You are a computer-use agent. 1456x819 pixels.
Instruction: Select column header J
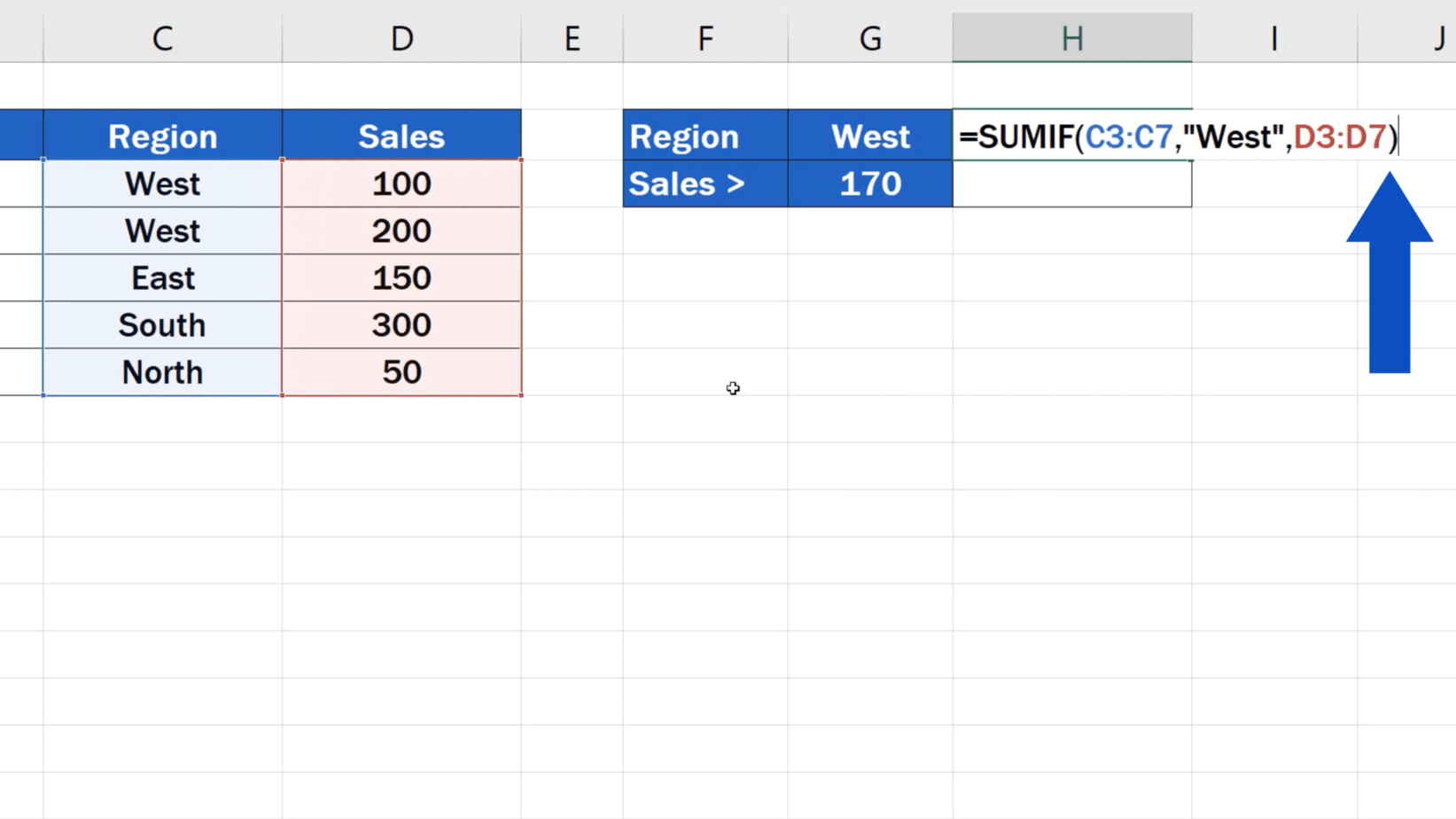pyautogui.click(x=1436, y=37)
